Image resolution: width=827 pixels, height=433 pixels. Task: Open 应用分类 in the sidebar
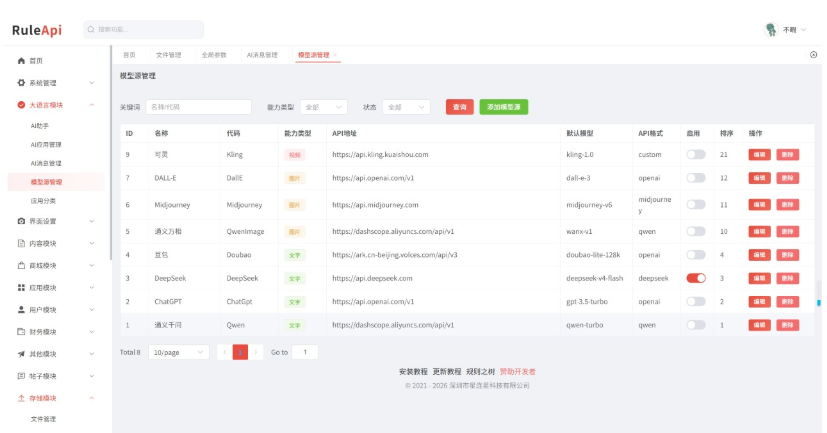coord(43,201)
